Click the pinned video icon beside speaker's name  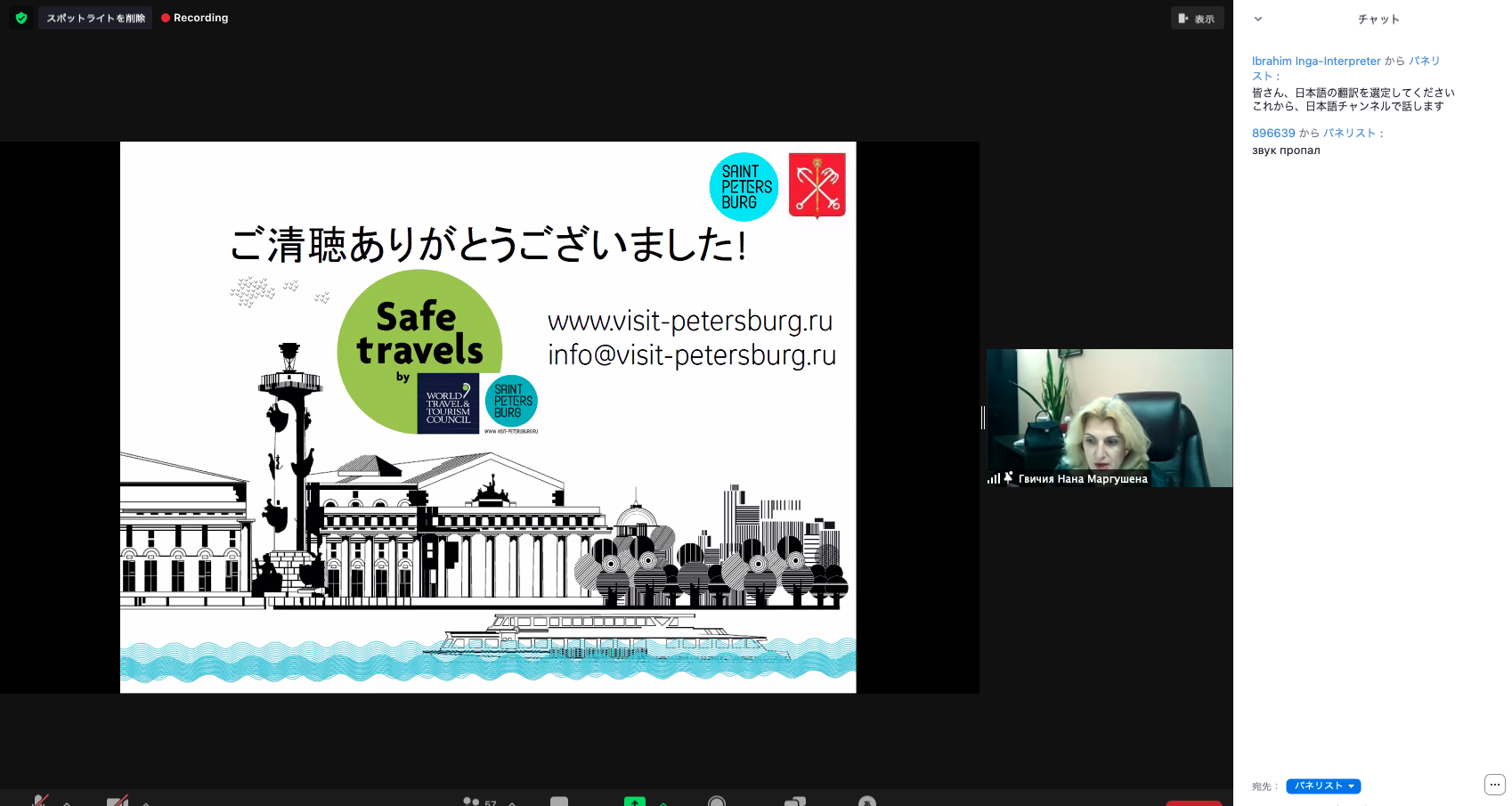pyautogui.click(x=1009, y=478)
